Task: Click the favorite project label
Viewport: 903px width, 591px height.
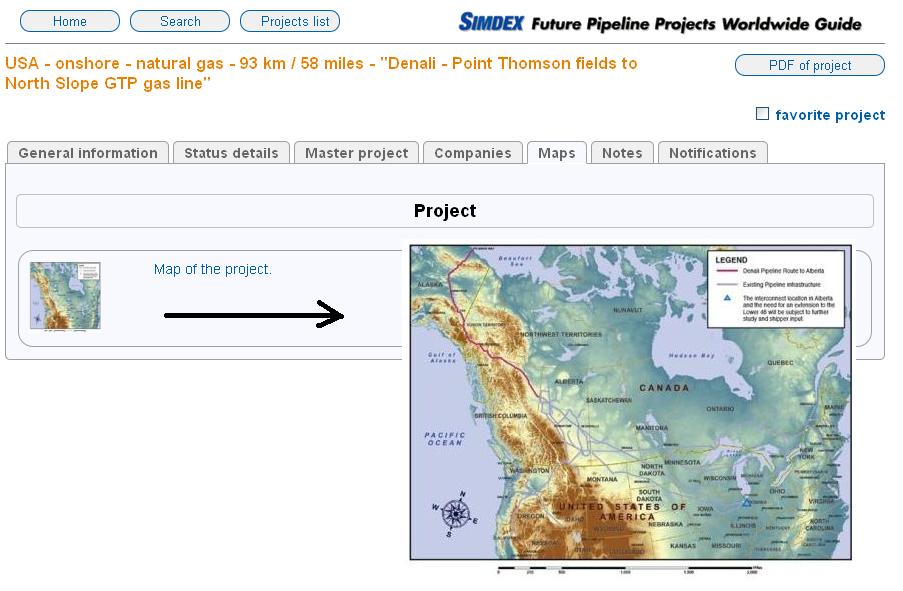Action: click(830, 115)
